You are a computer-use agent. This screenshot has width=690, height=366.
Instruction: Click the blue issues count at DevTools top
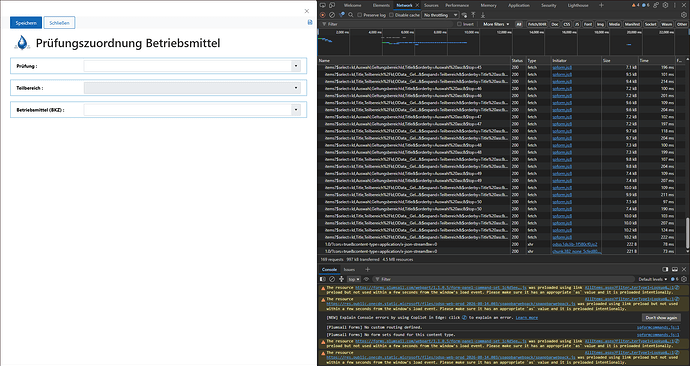click(646, 5)
